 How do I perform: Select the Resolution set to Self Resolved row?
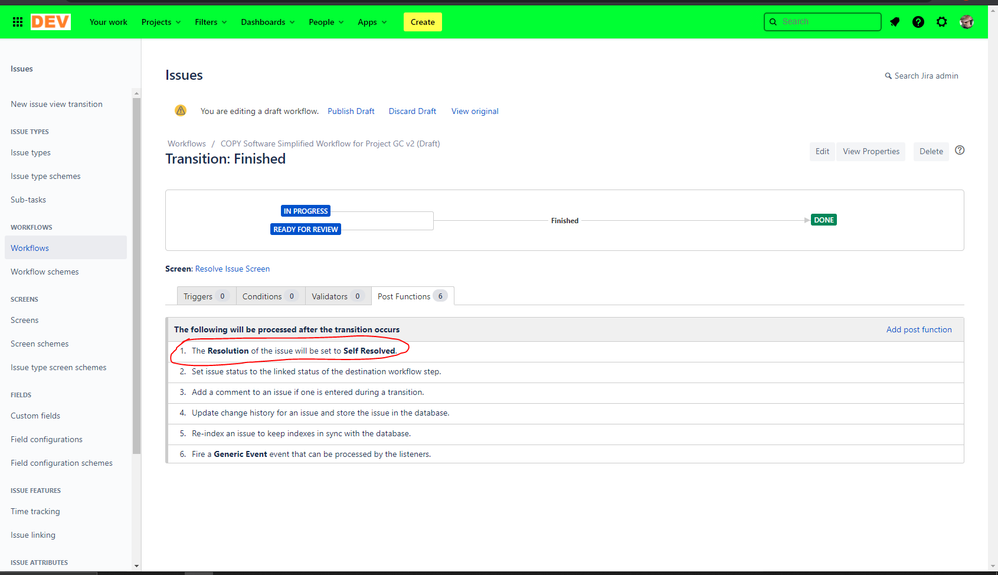(565, 351)
